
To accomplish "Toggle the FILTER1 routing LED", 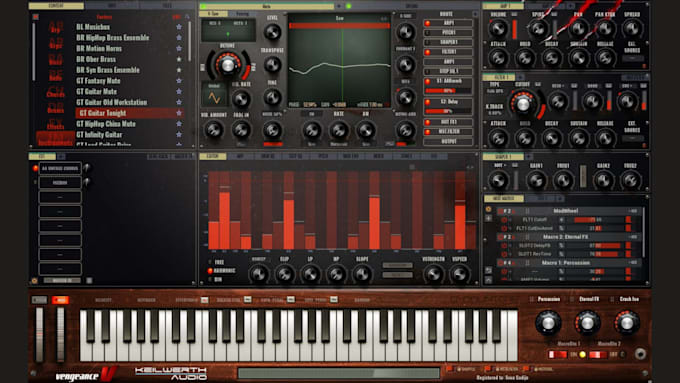I will (427, 52).
